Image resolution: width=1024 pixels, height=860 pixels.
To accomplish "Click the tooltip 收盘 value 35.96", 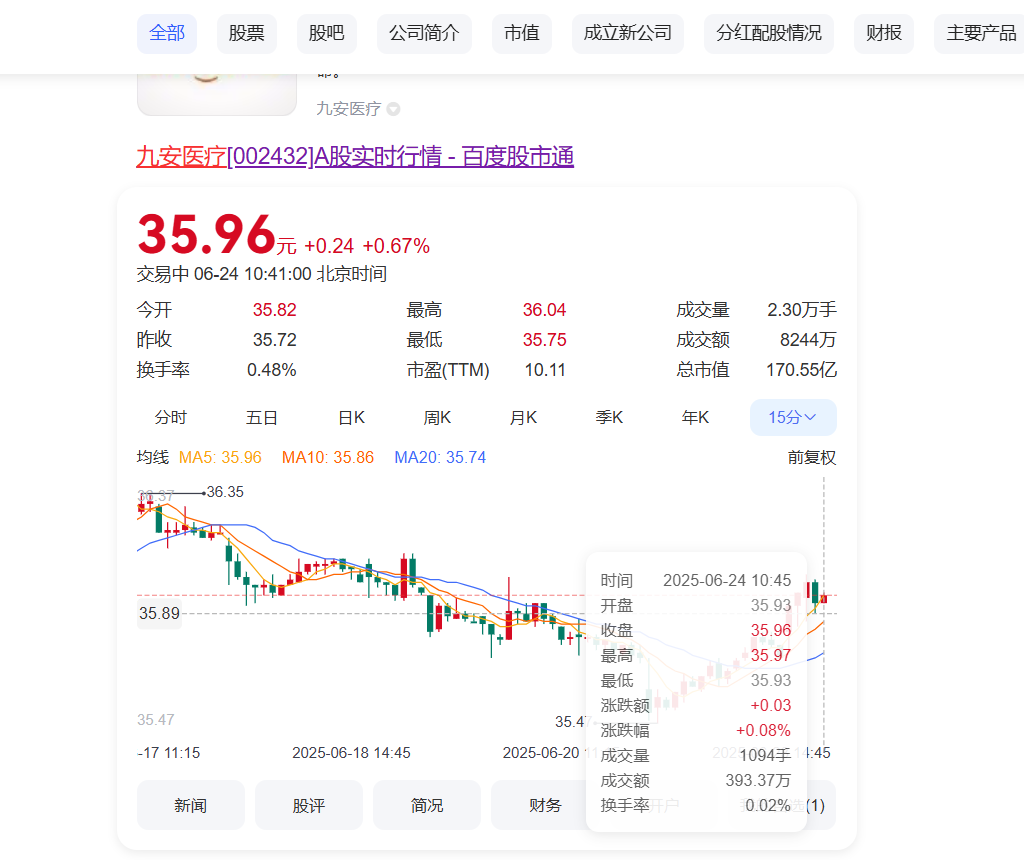I will click(x=771, y=630).
